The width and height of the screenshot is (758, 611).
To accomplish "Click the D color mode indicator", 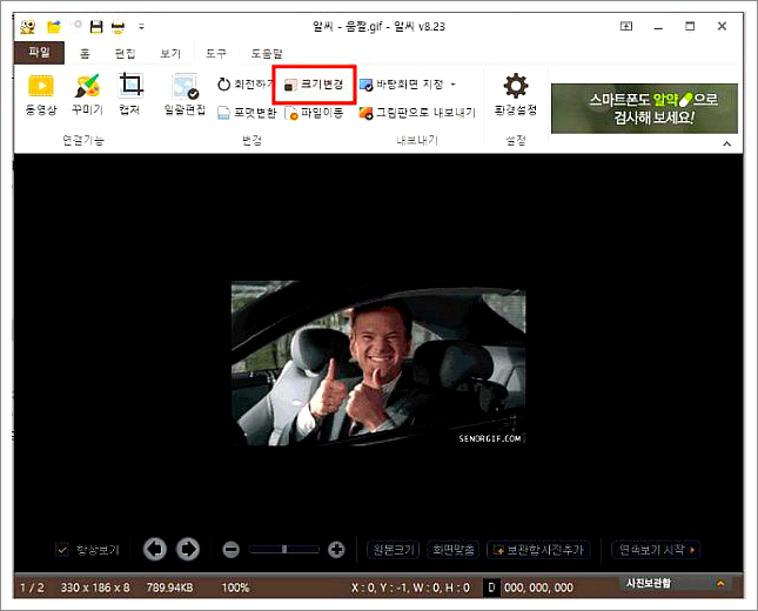I will pyautogui.click(x=492, y=588).
